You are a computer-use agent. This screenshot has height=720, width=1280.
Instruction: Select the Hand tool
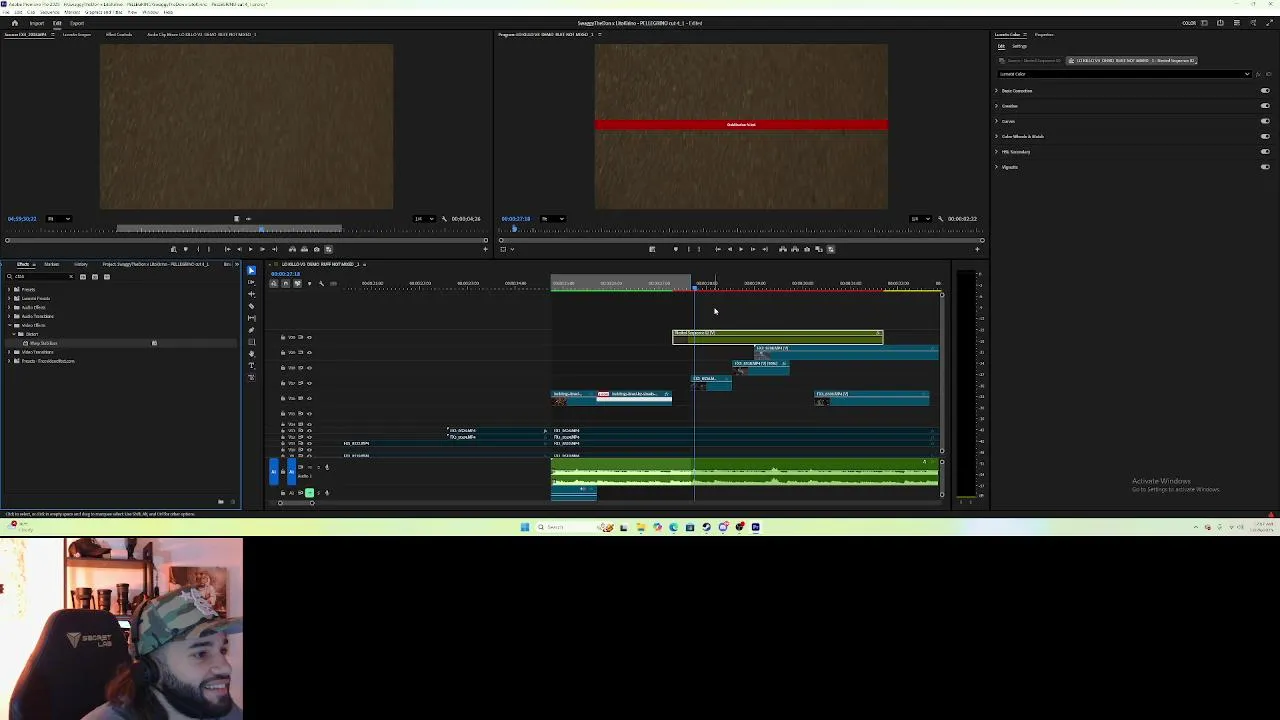pyautogui.click(x=251, y=354)
